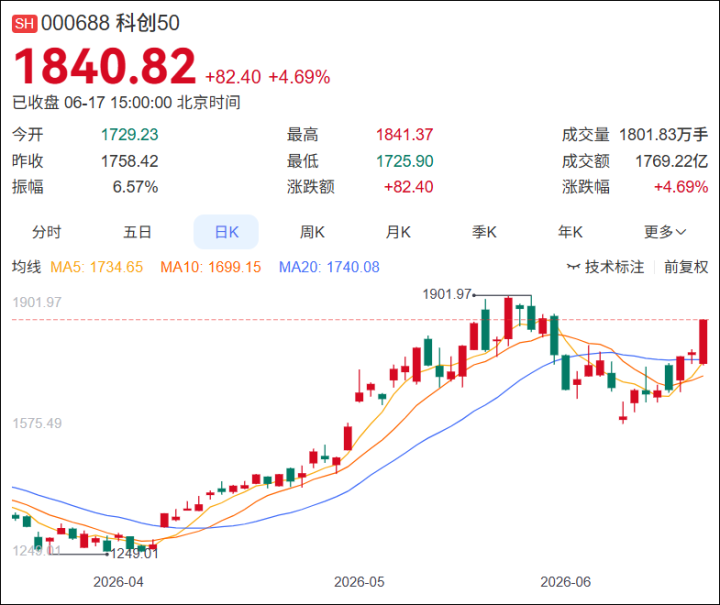Select the 季K quarterly chart tab
This screenshot has height=605, width=720.
point(484,232)
